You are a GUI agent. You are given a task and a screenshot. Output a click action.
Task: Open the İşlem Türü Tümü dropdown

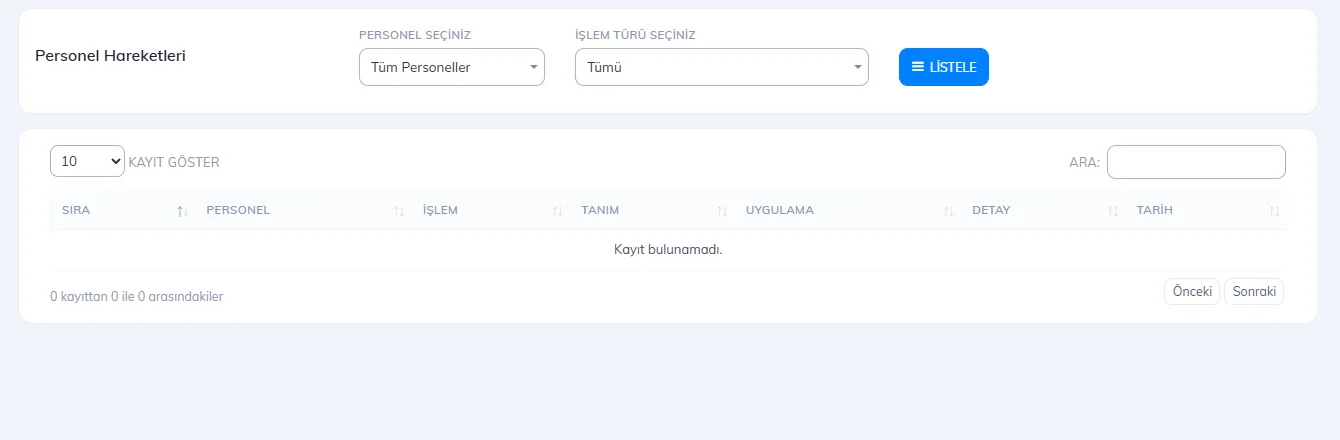coord(722,67)
